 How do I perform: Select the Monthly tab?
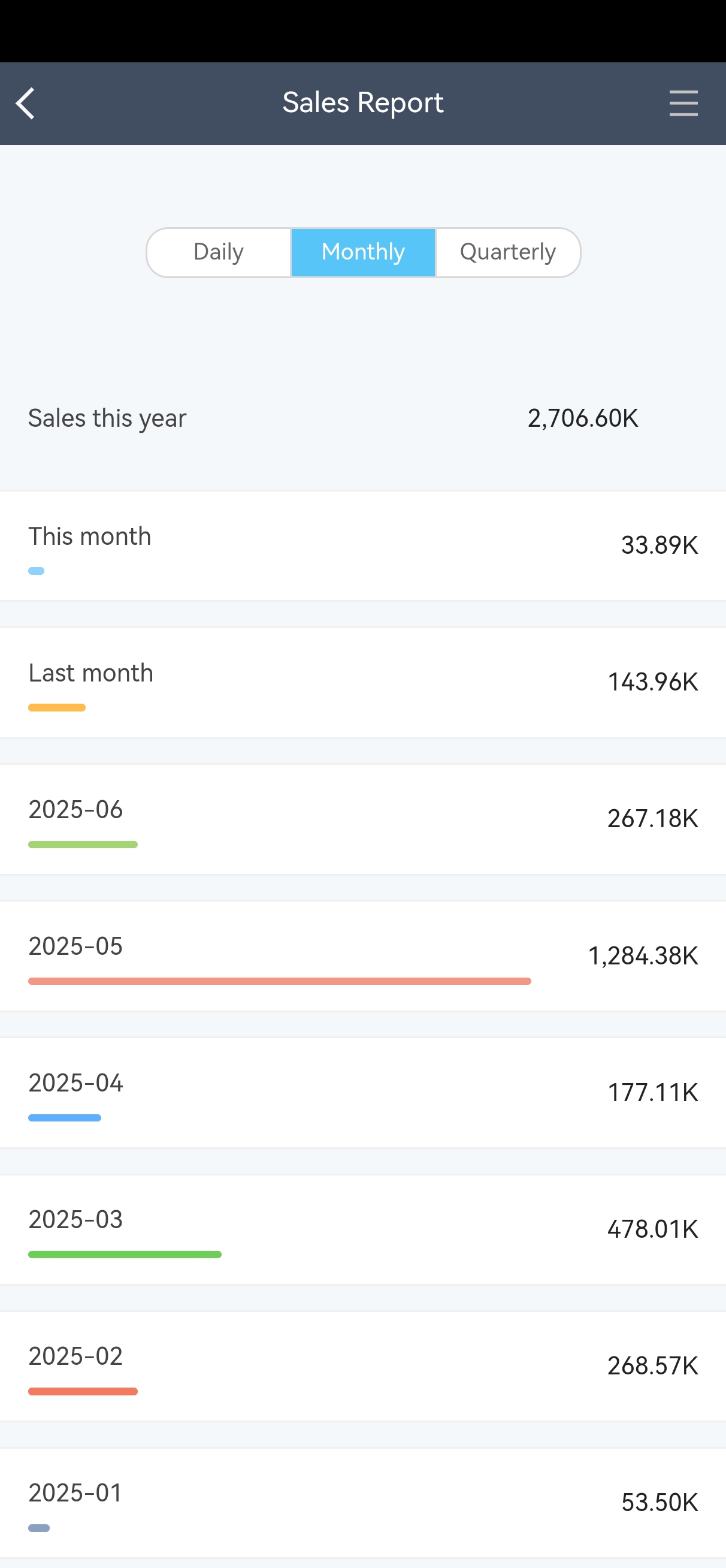point(364,252)
